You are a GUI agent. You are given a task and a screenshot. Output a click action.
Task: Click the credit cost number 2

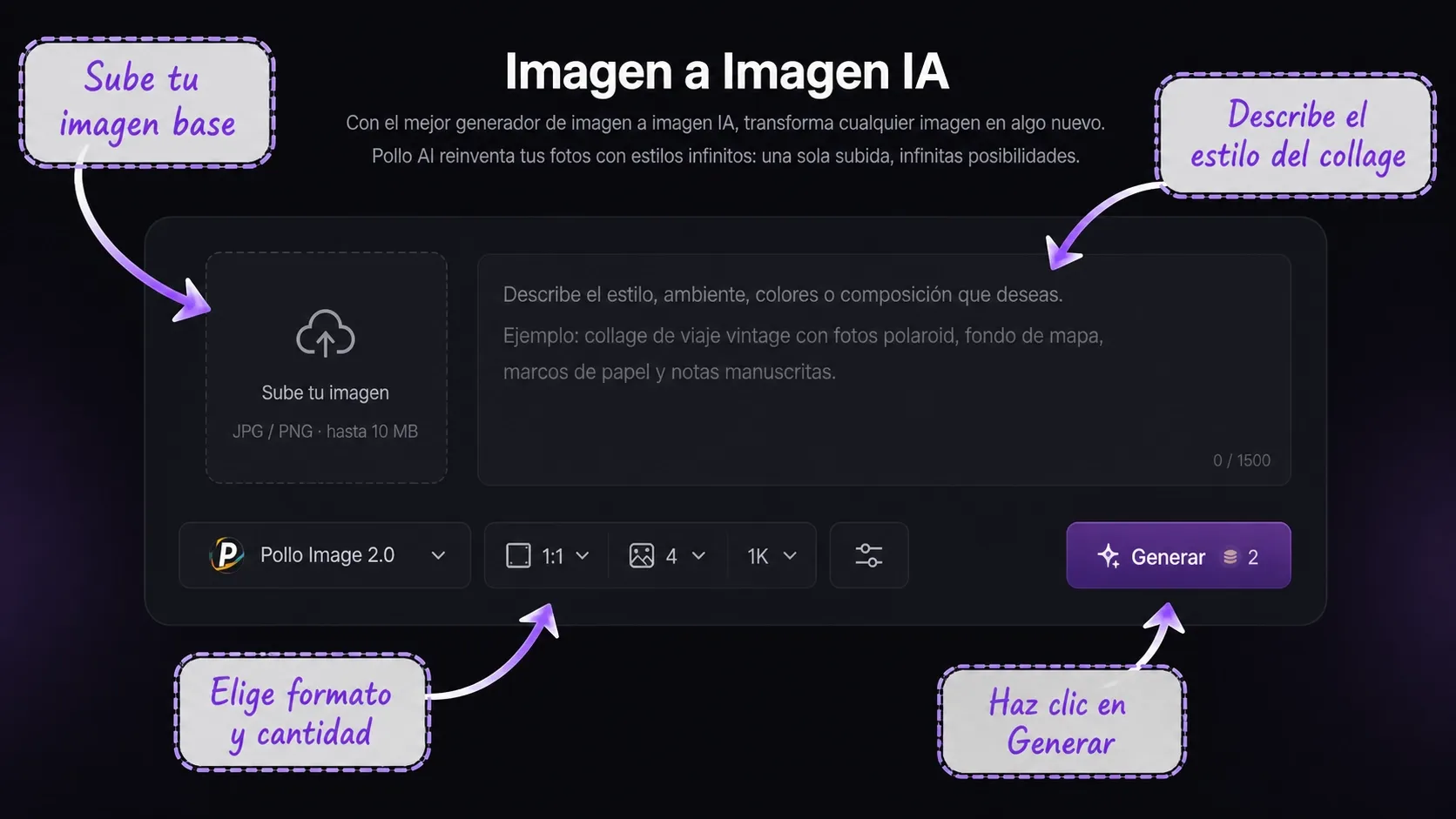[1253, 557]
